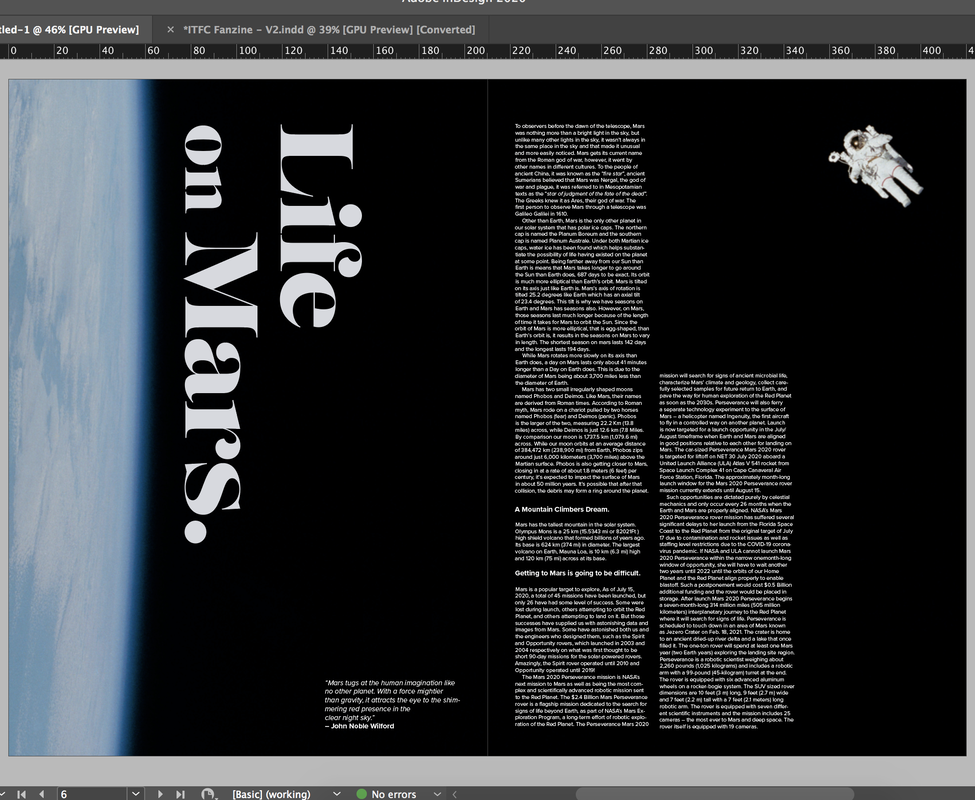Click the page number field showing 6
The image size is (975, 800).
pos(92,794)
